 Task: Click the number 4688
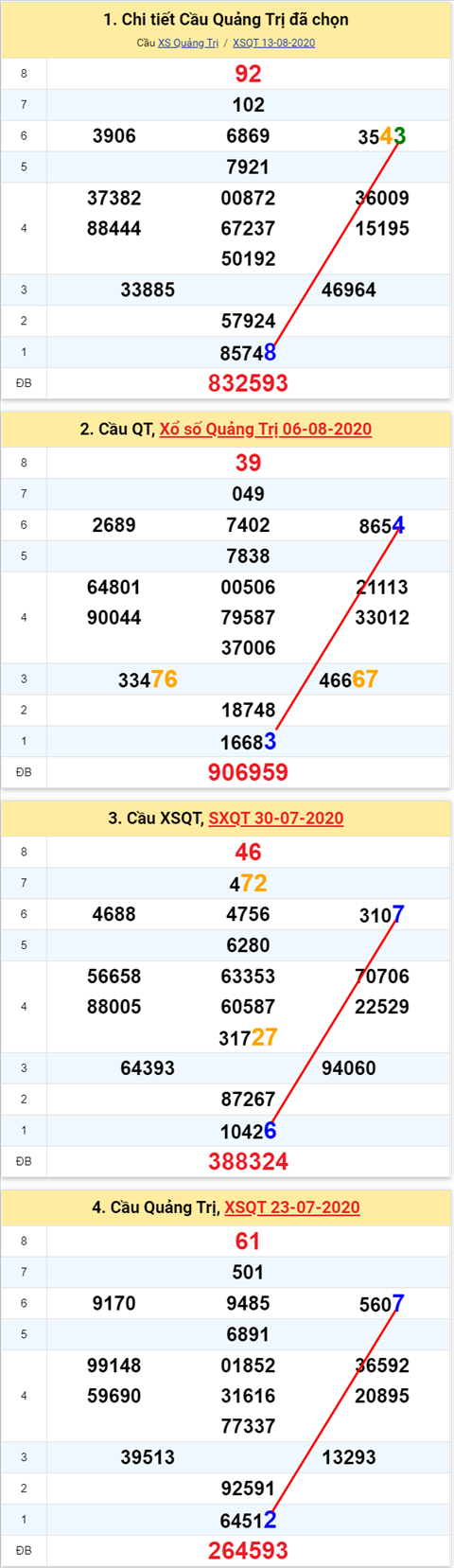pyautogui.click(x=114, y=914)
